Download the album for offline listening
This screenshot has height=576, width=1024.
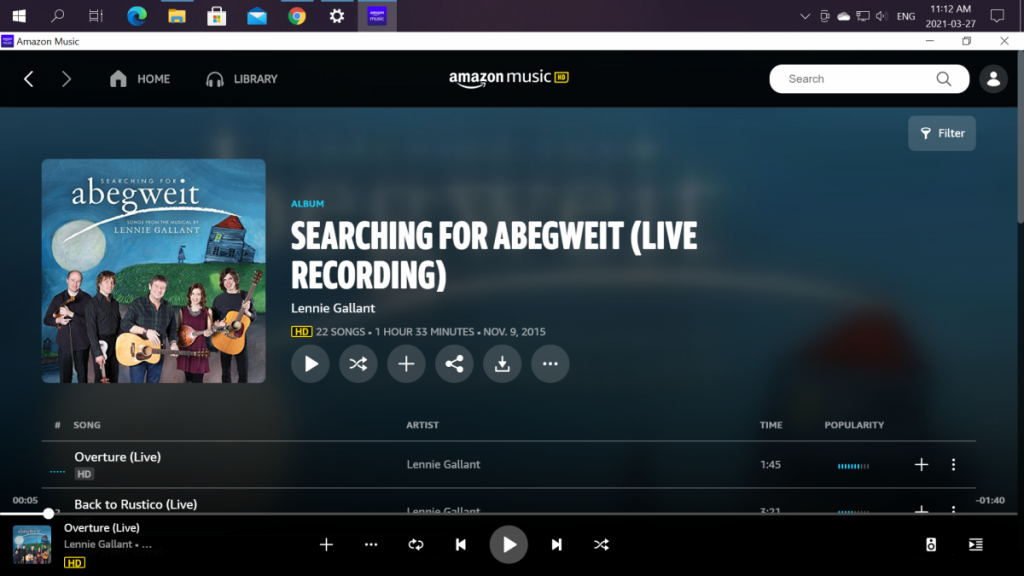pos(502,364)
